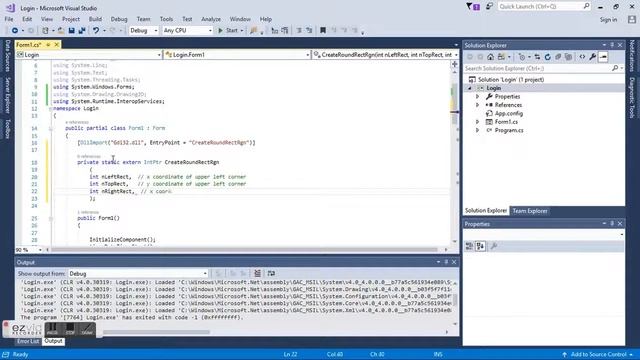Screen dimensions: 640x360
Task: Toggle pin on Form1.cs tab
Action: tap(48, 44)
